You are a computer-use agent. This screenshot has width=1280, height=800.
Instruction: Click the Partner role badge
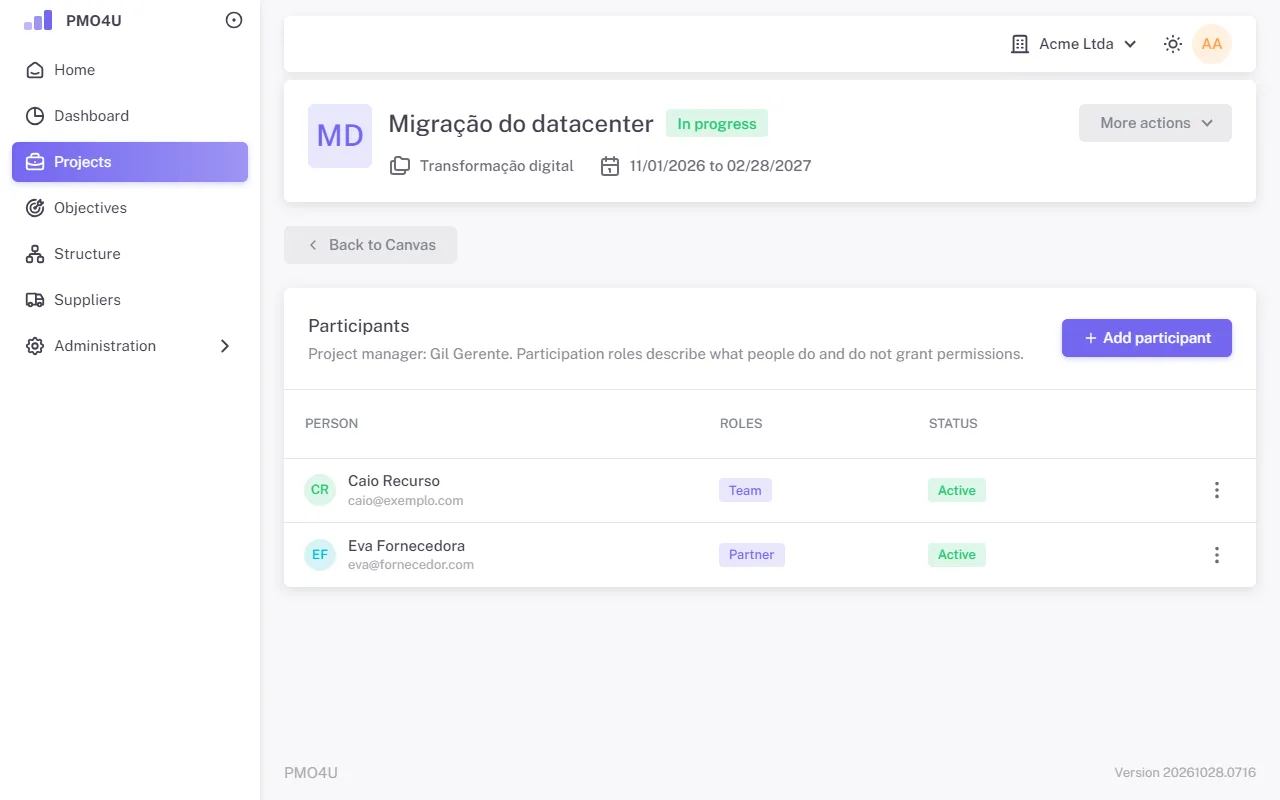[x=752, y=555]
